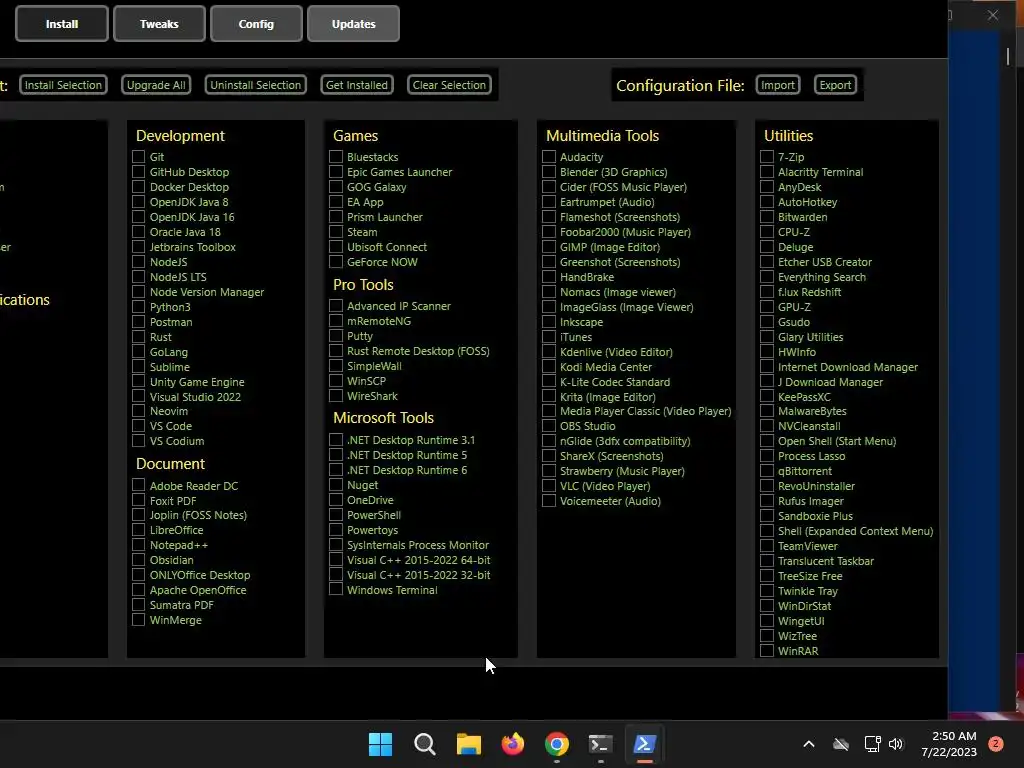Click Upgrade All button

156,85
